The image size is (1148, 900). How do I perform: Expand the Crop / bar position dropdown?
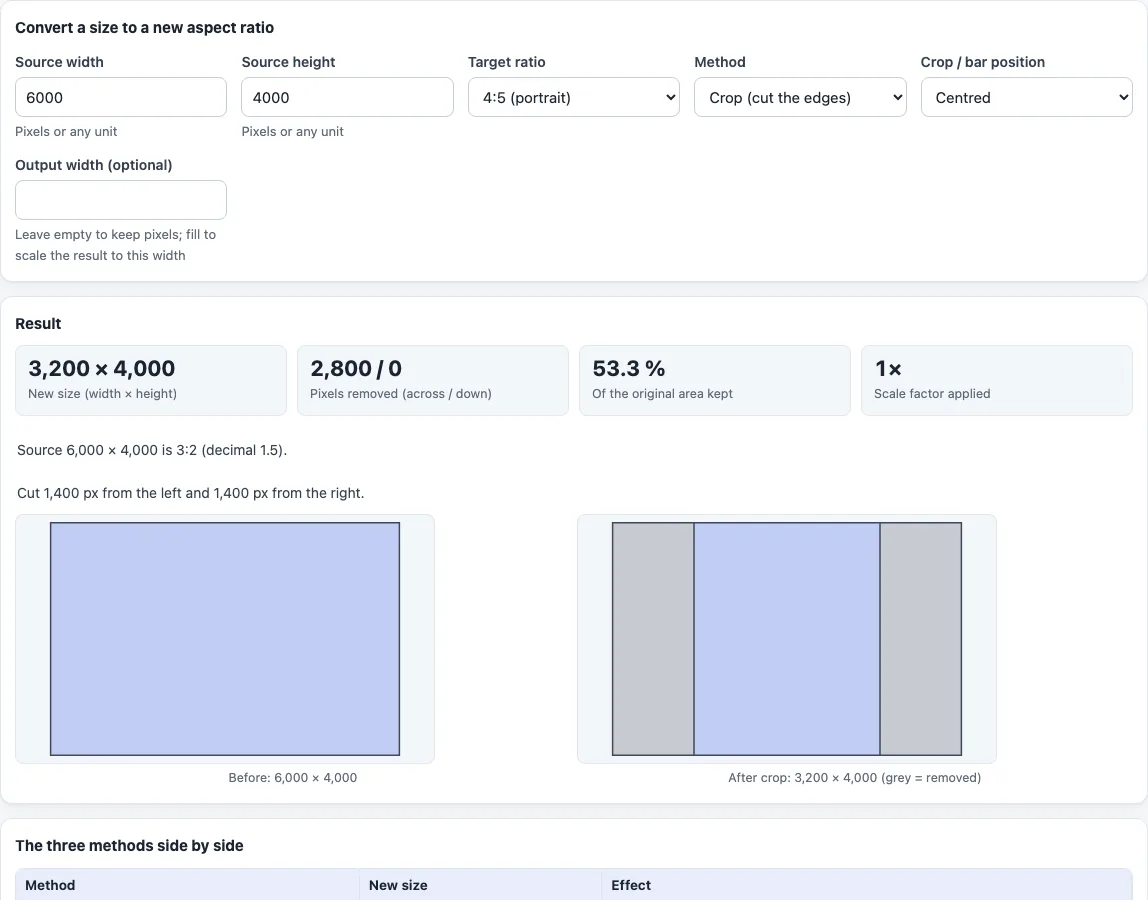pos(1026,97)
